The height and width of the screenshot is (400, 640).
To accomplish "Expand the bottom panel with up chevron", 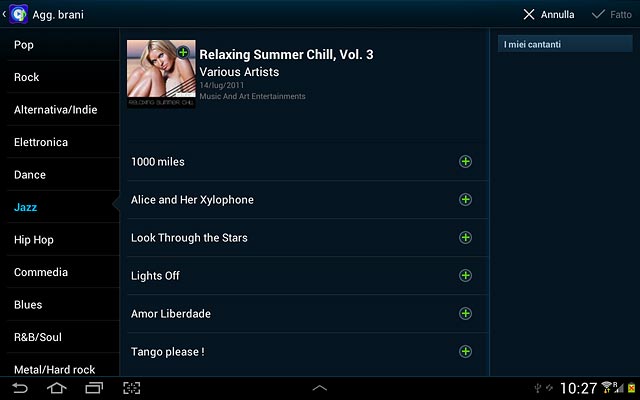I will [320, 388].
